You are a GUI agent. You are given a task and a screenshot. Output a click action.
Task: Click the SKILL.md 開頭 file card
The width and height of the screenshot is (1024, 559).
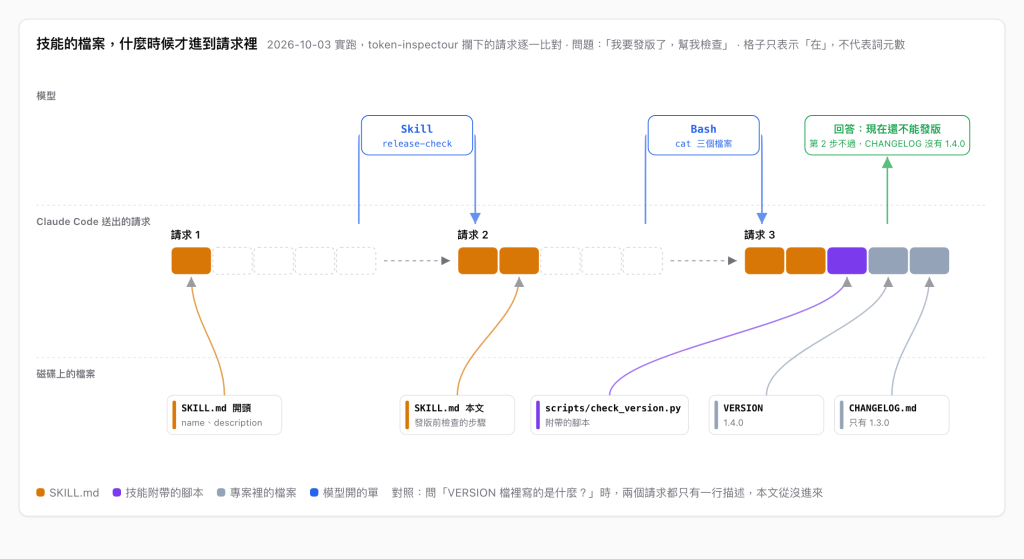click(224, 415)
